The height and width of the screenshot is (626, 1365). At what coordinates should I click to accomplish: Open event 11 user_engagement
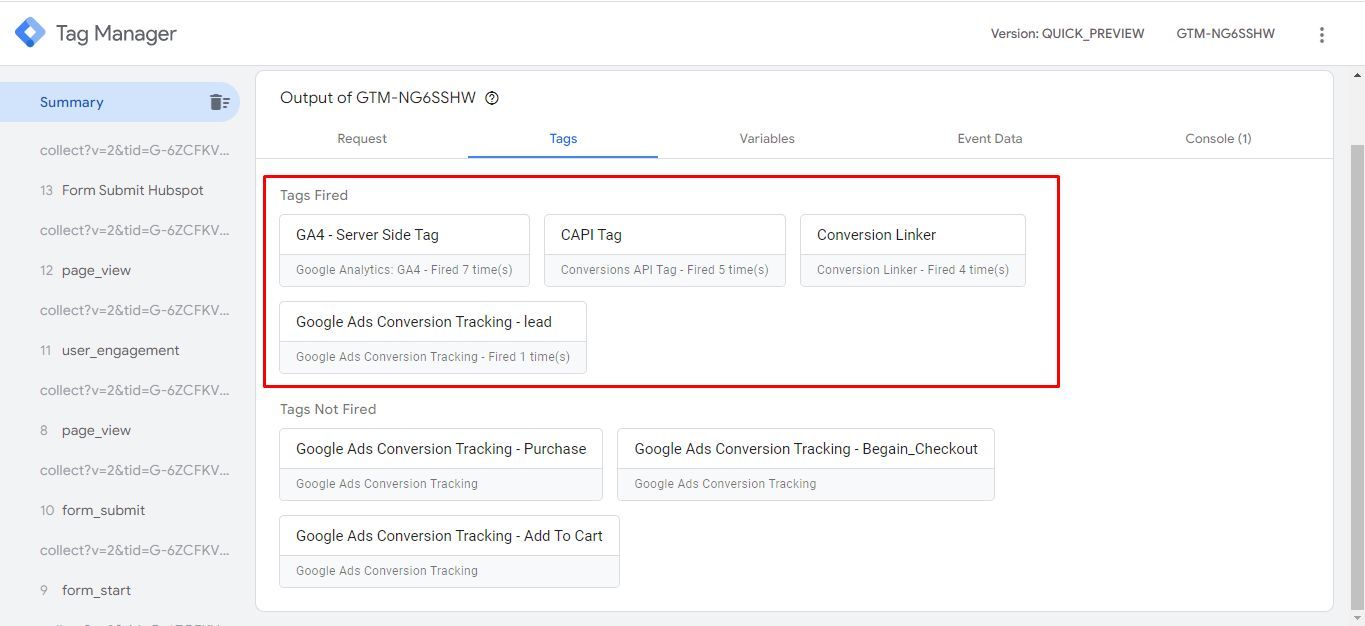pyautogui.click(x=120, y=350)
